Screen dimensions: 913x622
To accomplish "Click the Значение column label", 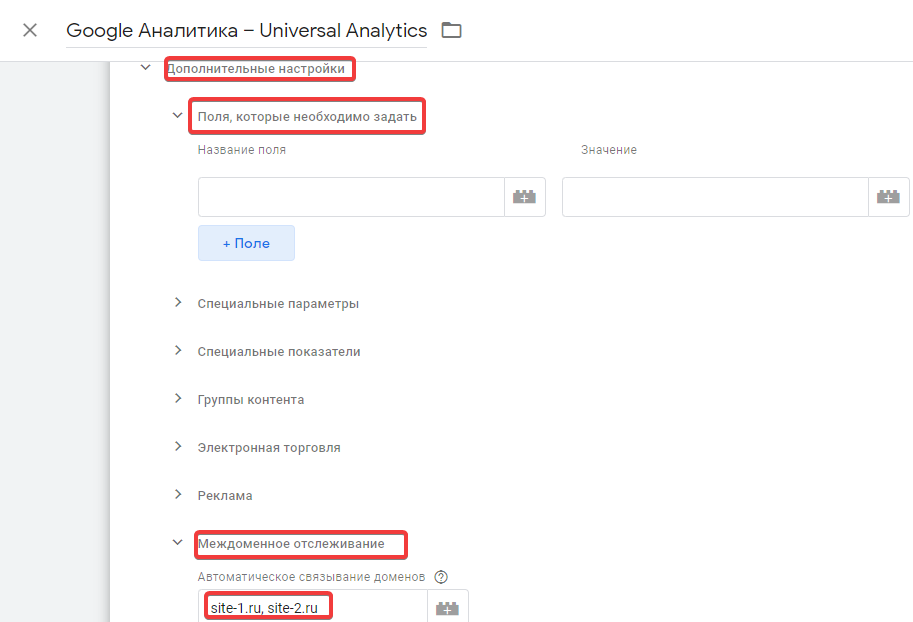I will click(608, 150).
